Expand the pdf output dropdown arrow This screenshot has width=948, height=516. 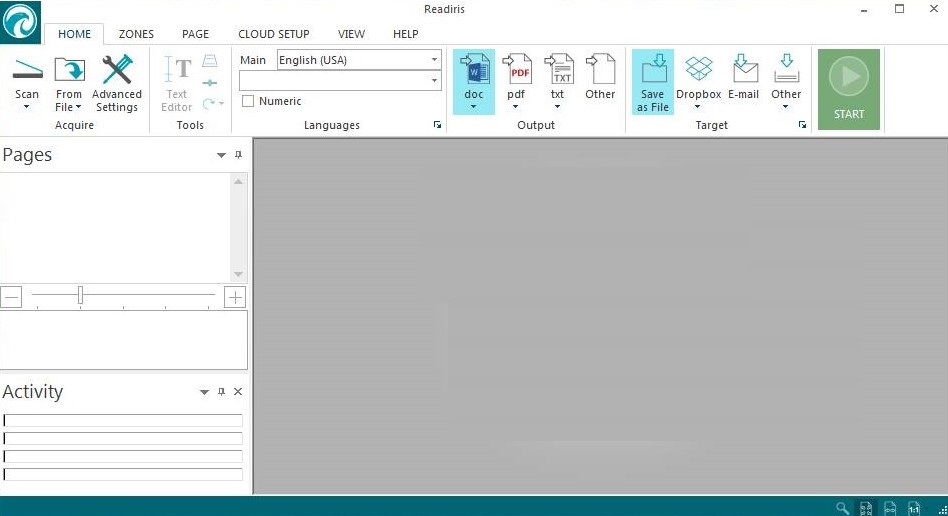(516, 107)
